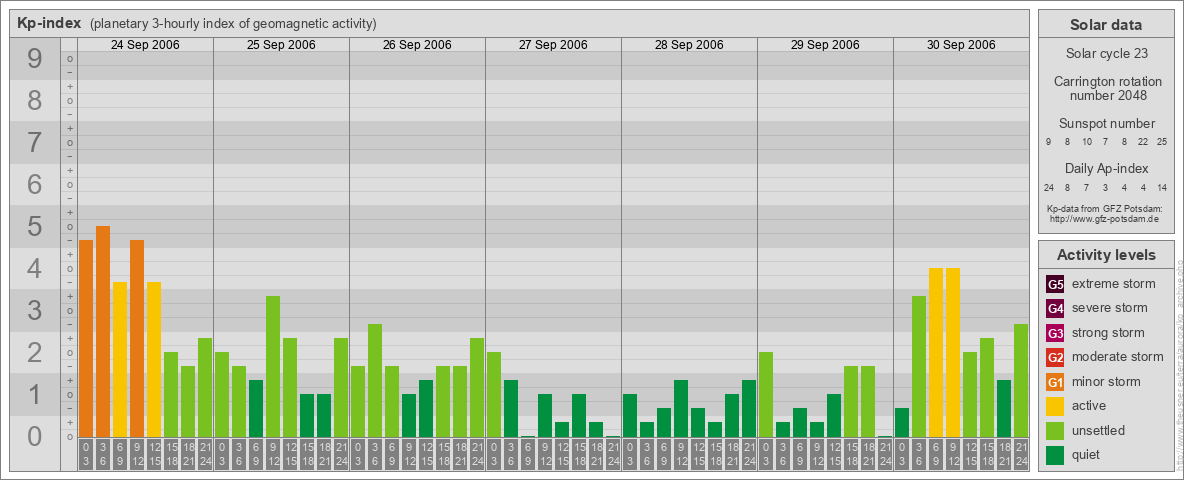This screenshot has width=1184, height=480.
Task: Click the yellow bar on 30 Sep, hours 6-9
Action: tap(936, 352)
